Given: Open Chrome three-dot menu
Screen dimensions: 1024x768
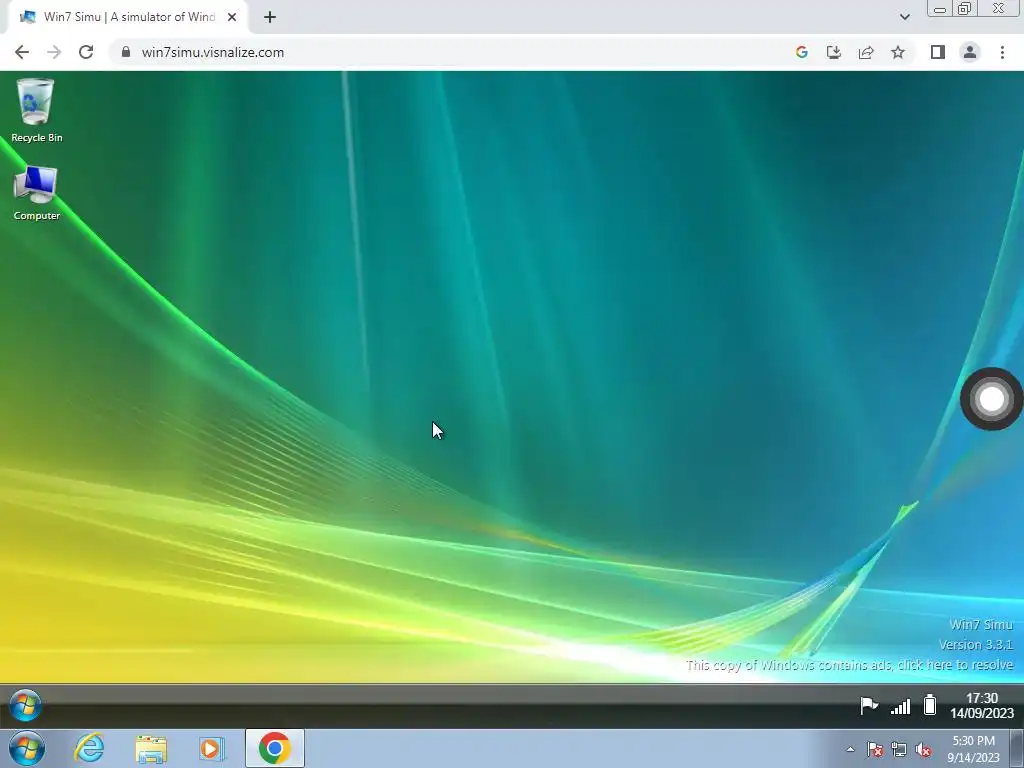Looking at the screenshot, I should [x=1002, y=52].
